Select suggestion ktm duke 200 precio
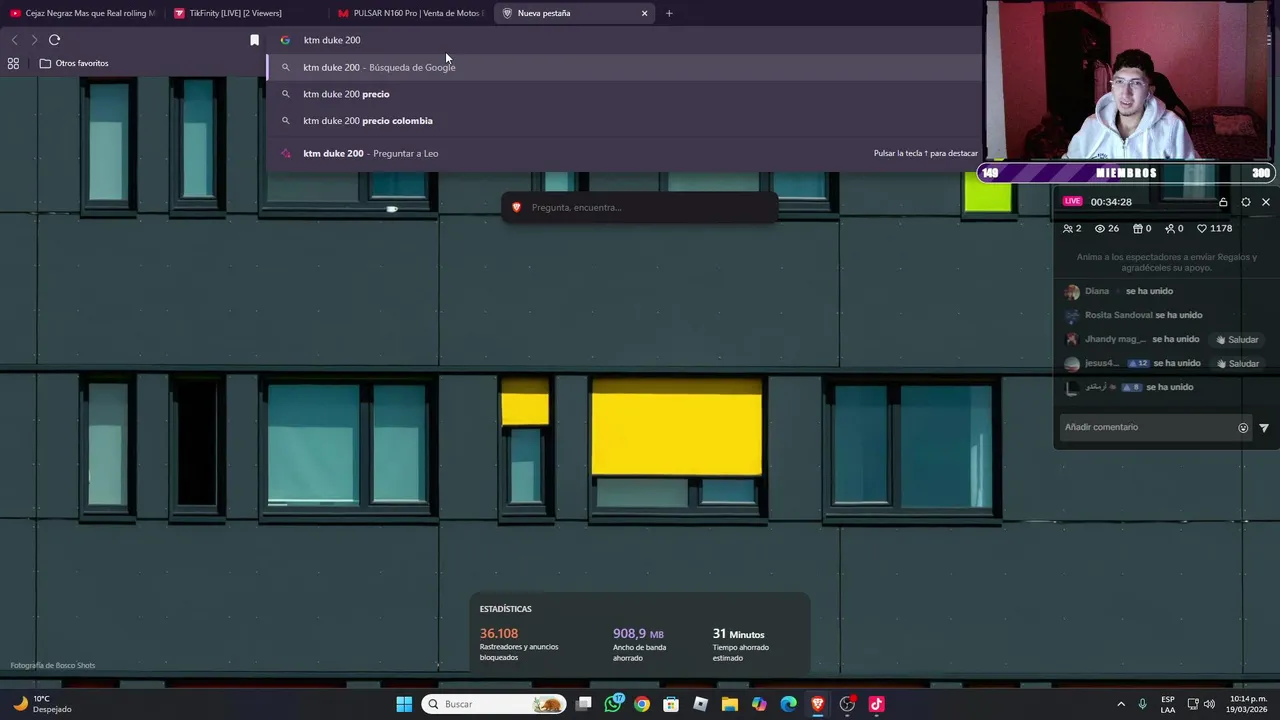The image size is (1280, 720). tap(623, 94)
